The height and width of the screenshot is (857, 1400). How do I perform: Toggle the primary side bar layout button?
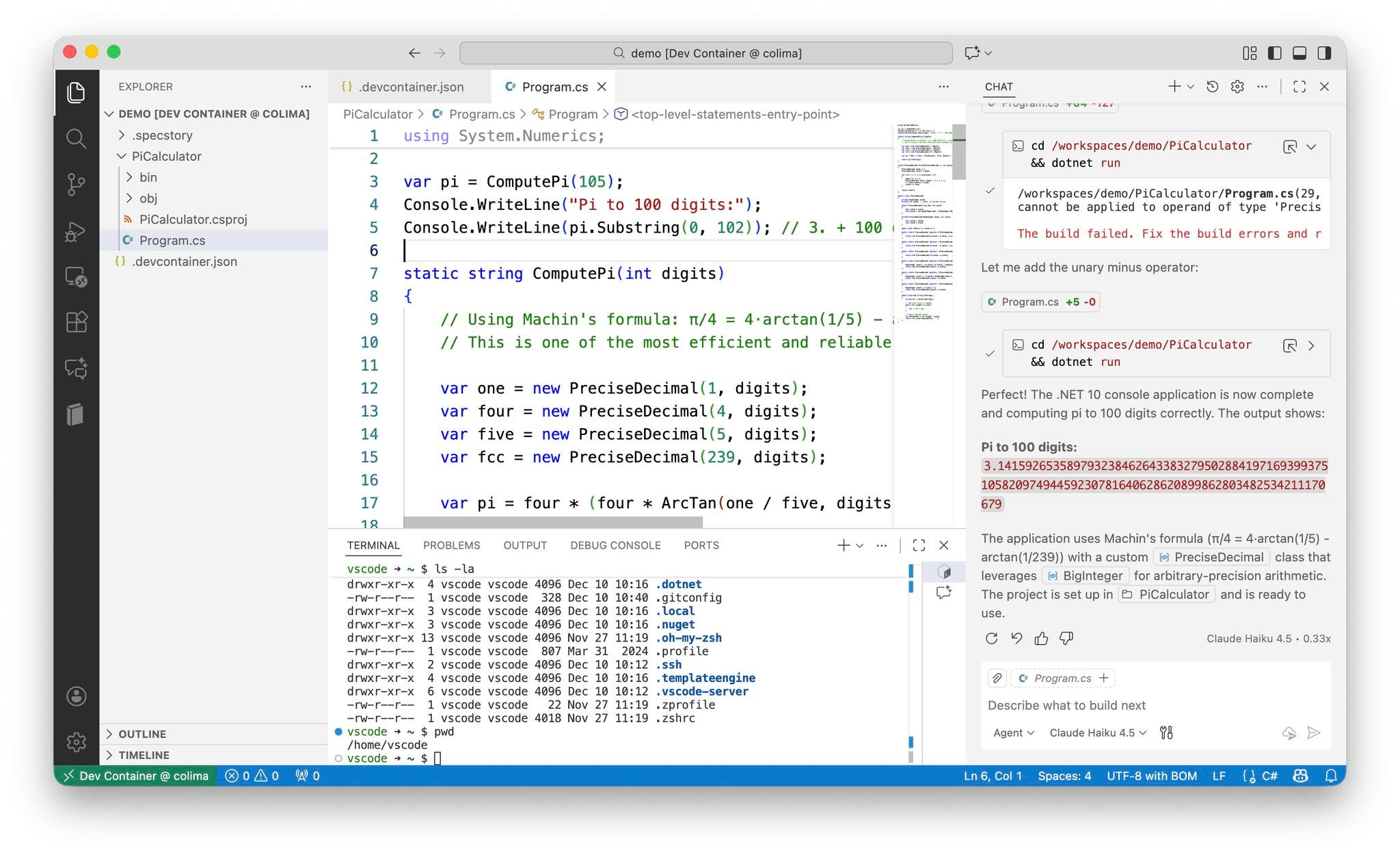point(1274,53)
